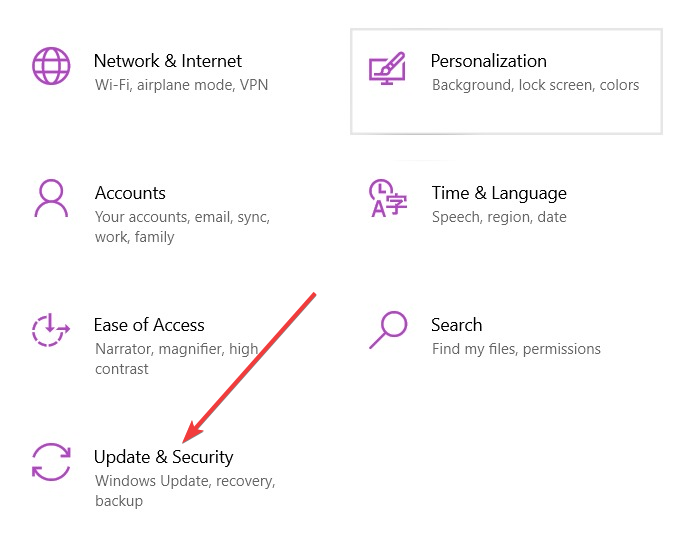The height and width of the screenshot is (556, 691).
Task: Click the Update & Security circular arrows icon
Action: click(50, 462)
